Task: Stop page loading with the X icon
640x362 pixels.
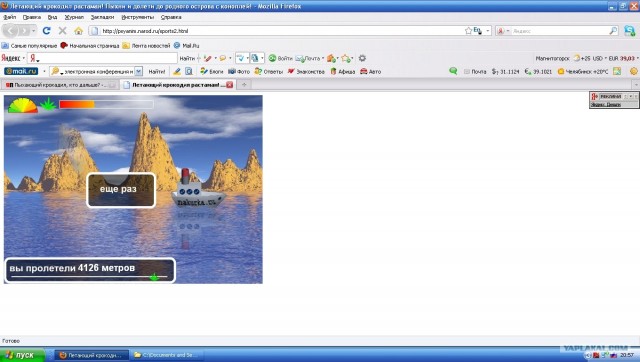Action: (x=62, y=31)
